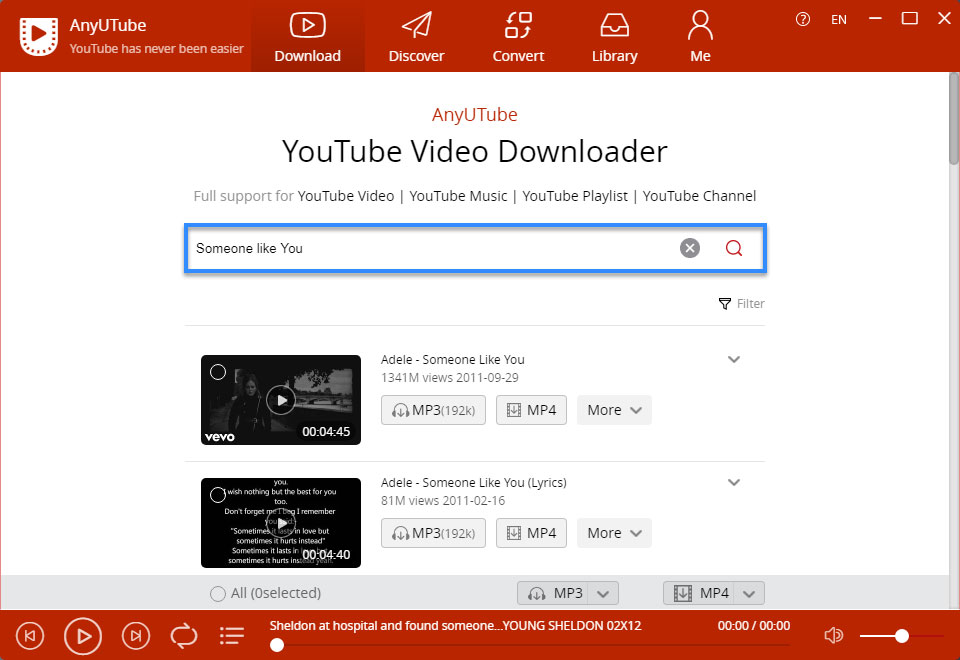
Task: Click the player play button
Action: 83,636
